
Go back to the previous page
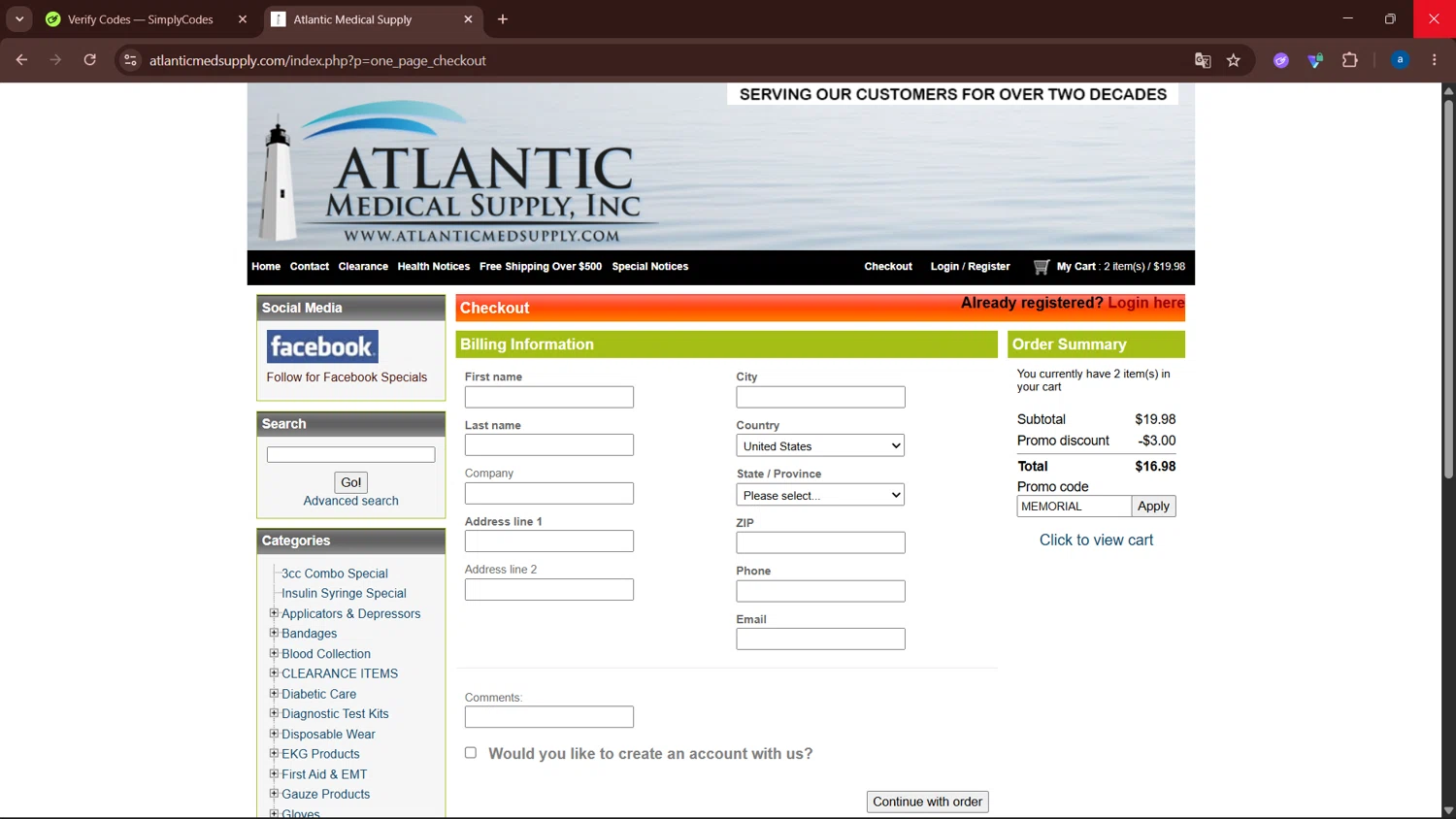(x=21, y=60)
